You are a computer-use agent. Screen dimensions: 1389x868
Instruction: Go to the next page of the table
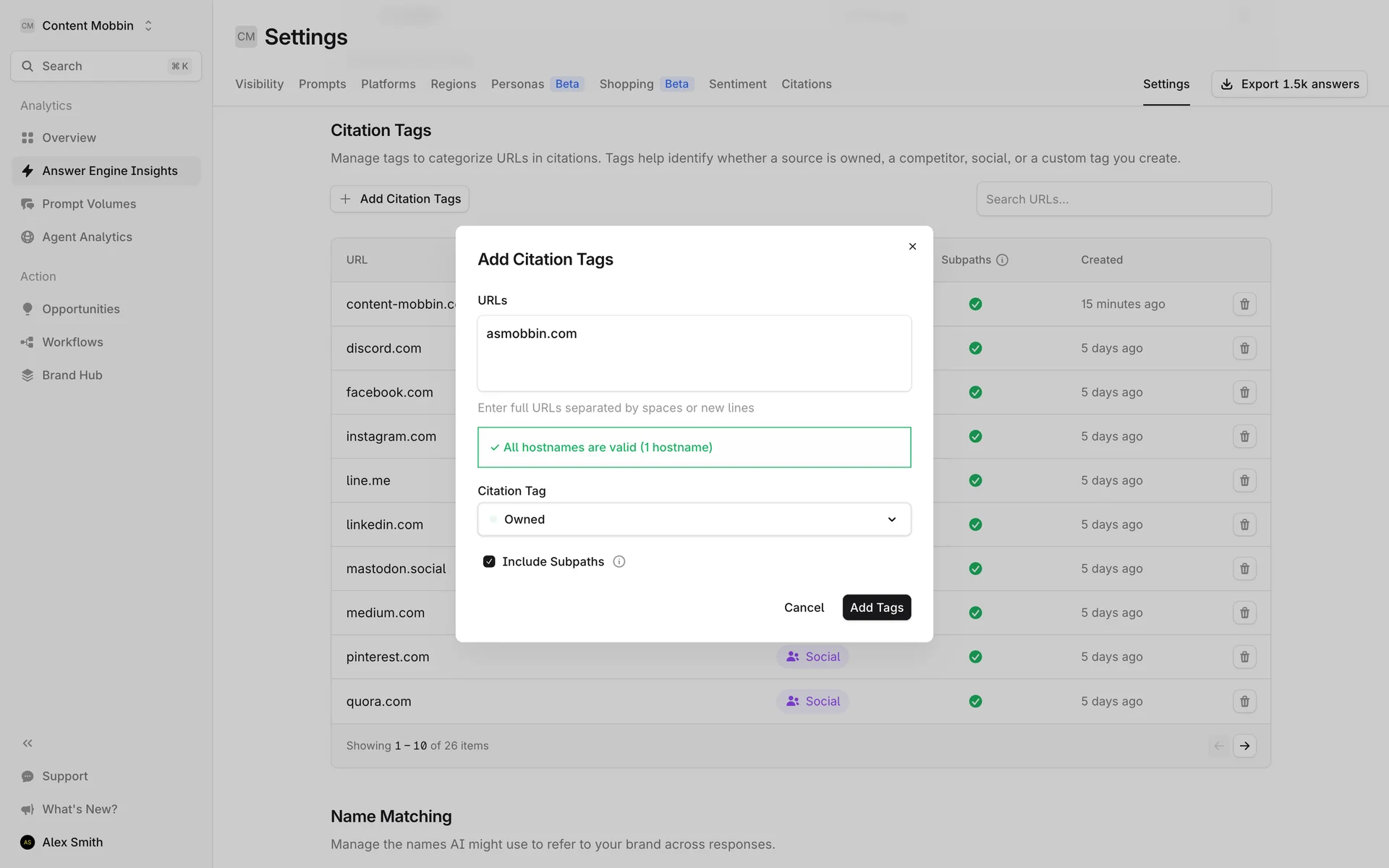point(1244,746)
